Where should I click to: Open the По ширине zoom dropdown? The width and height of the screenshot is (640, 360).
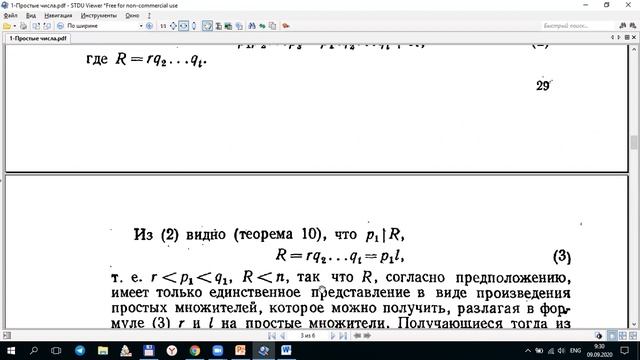point(141,26)
